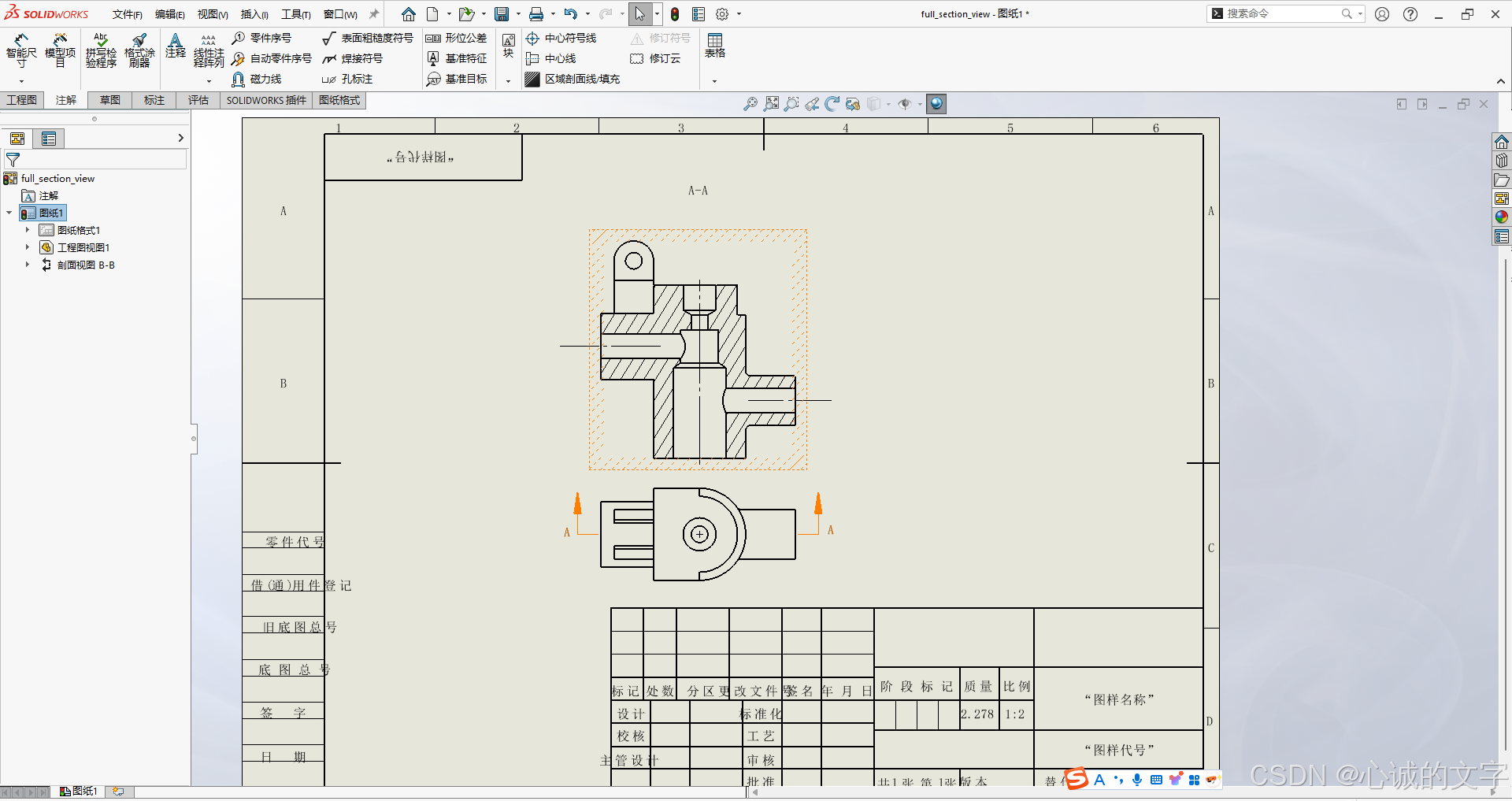The height and width of the screenshot is (801, 1512).
Task: Expand 图纸格式1 tree node
Action: [x=28, y=230]
